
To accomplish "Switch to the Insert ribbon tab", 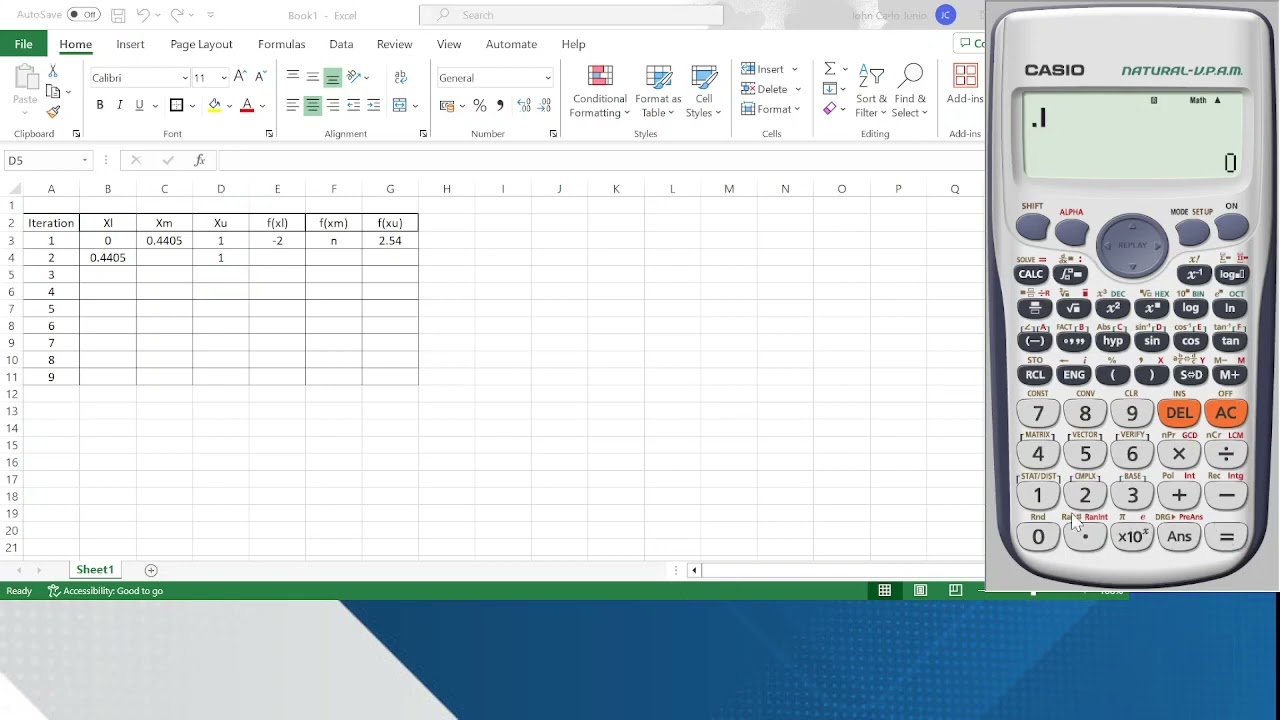I will (130, 44).
